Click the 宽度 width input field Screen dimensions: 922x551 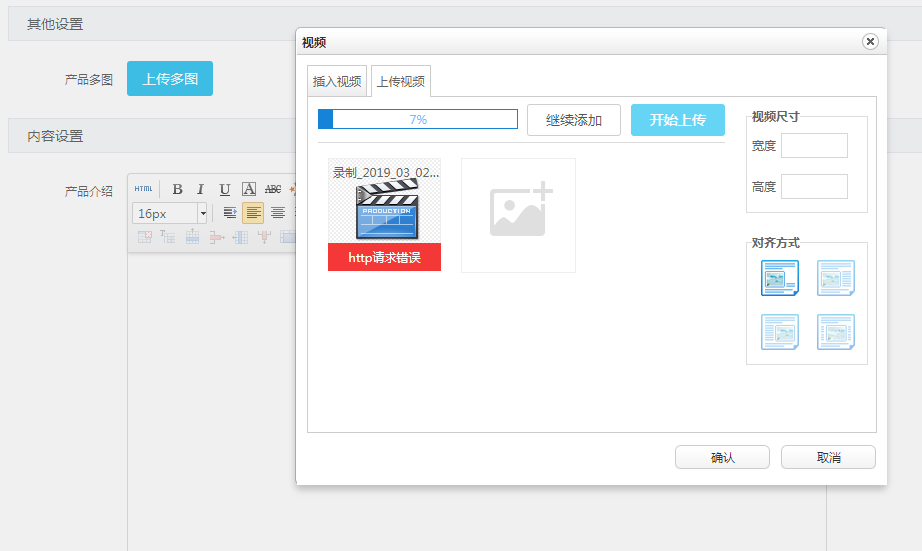tap(814, 146)
